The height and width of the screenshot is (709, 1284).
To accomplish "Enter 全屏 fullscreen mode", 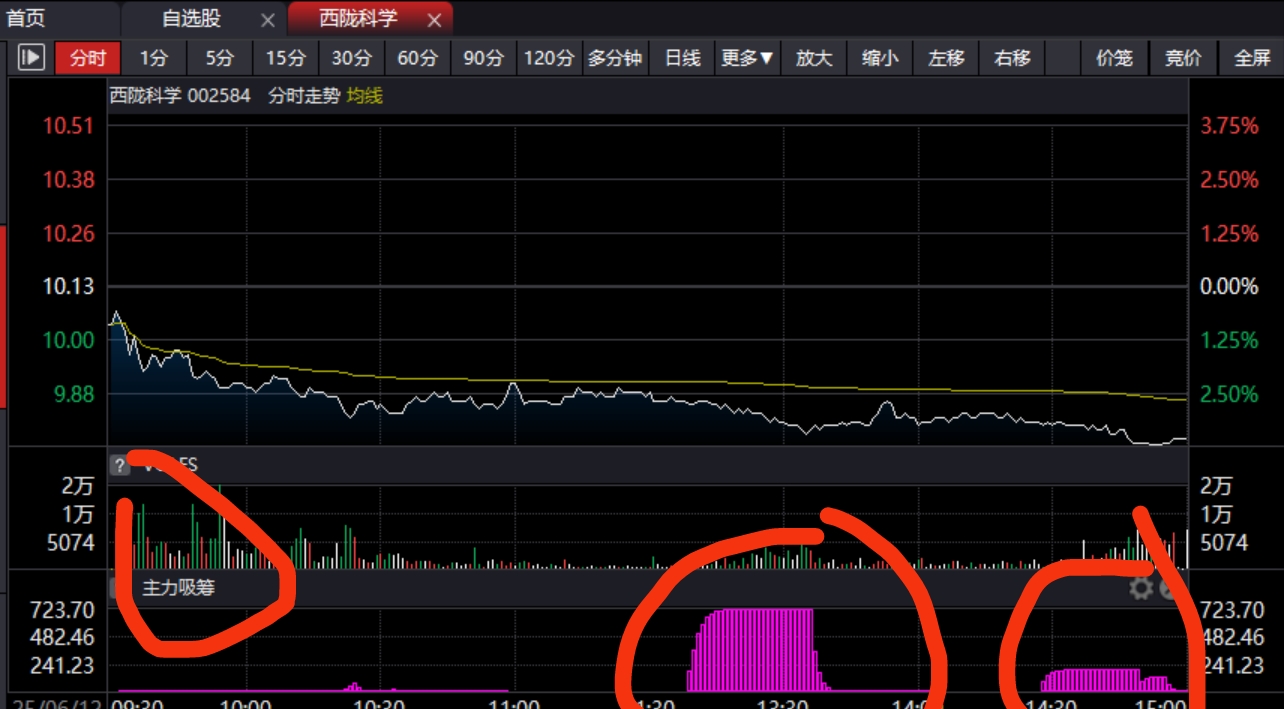I will pos(1252,58).
